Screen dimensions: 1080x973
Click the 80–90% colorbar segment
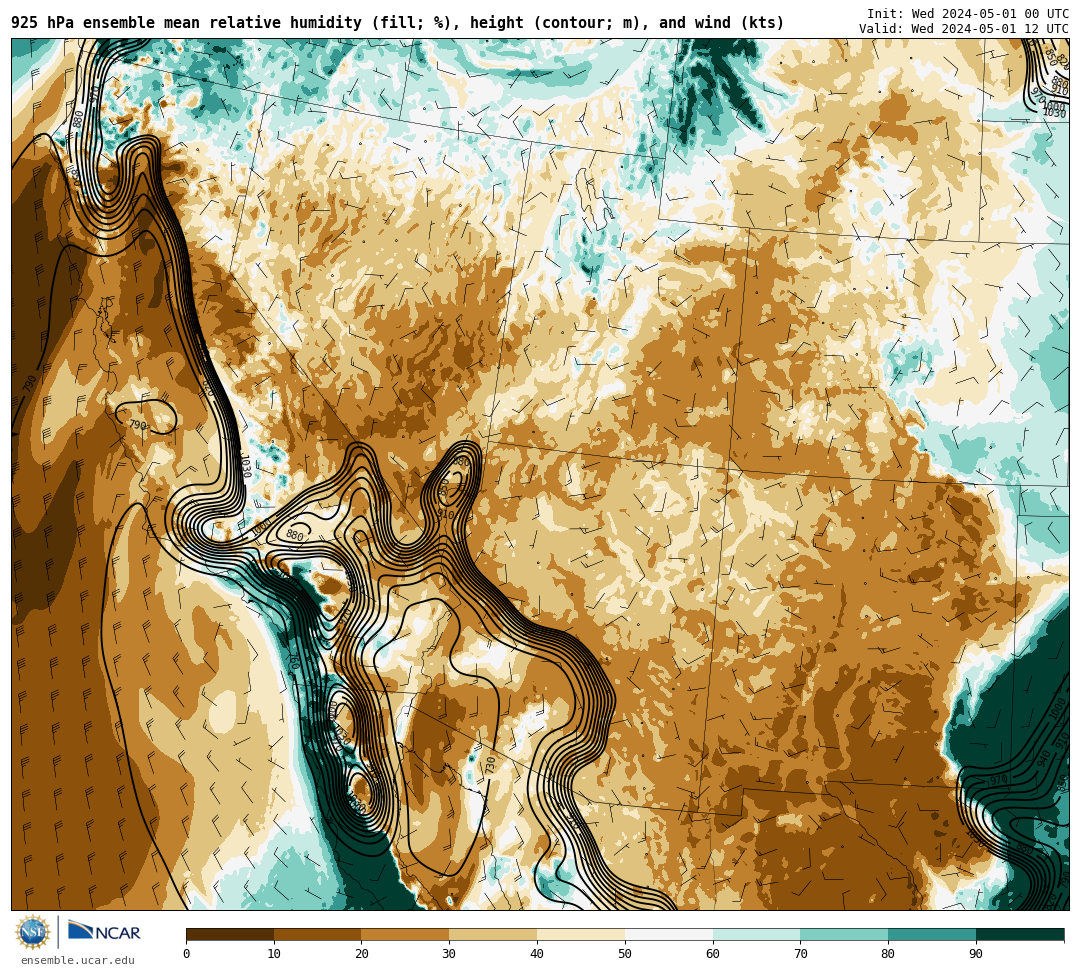click(932, 934)
